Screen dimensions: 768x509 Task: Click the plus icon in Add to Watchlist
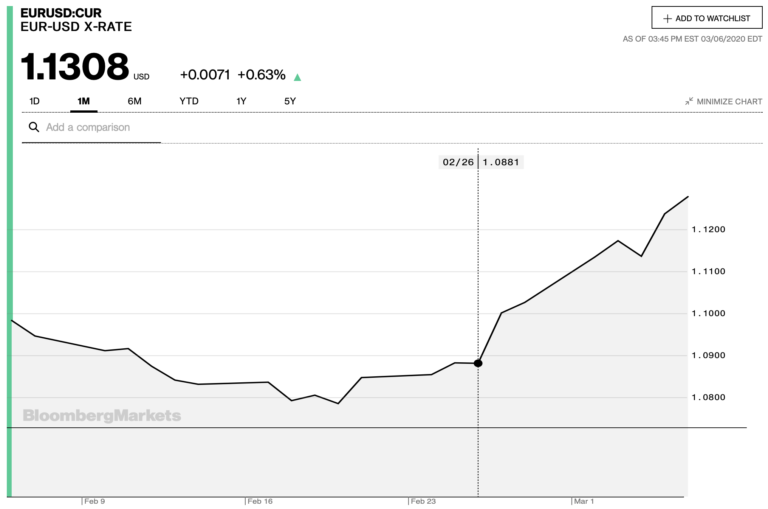point(667,18)
